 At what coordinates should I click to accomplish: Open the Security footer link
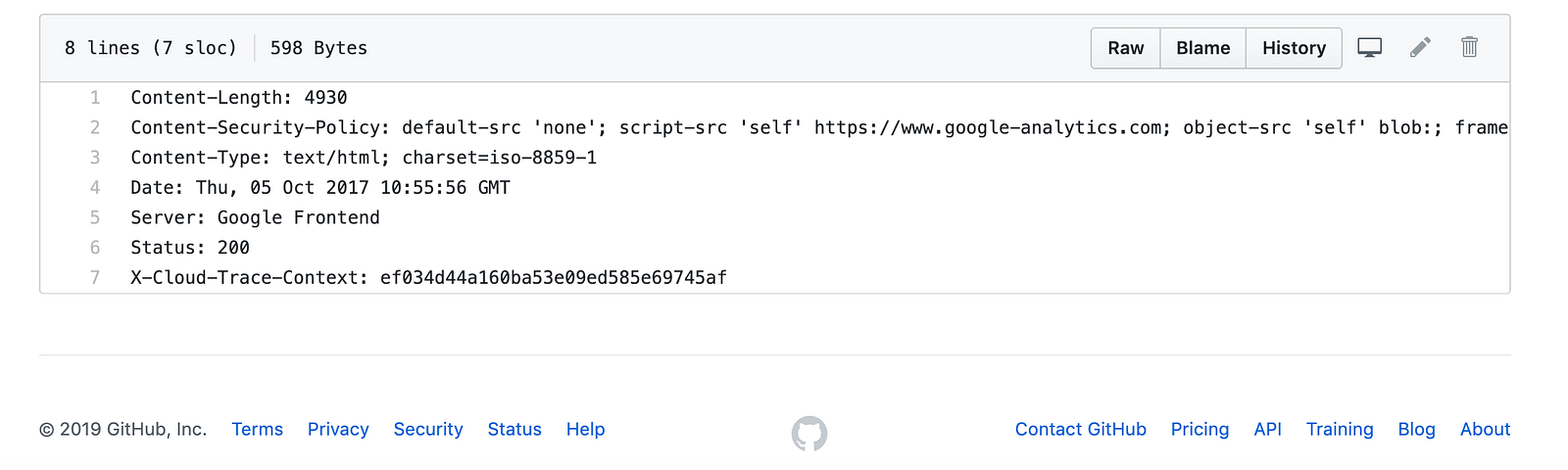tap(428, 429)
